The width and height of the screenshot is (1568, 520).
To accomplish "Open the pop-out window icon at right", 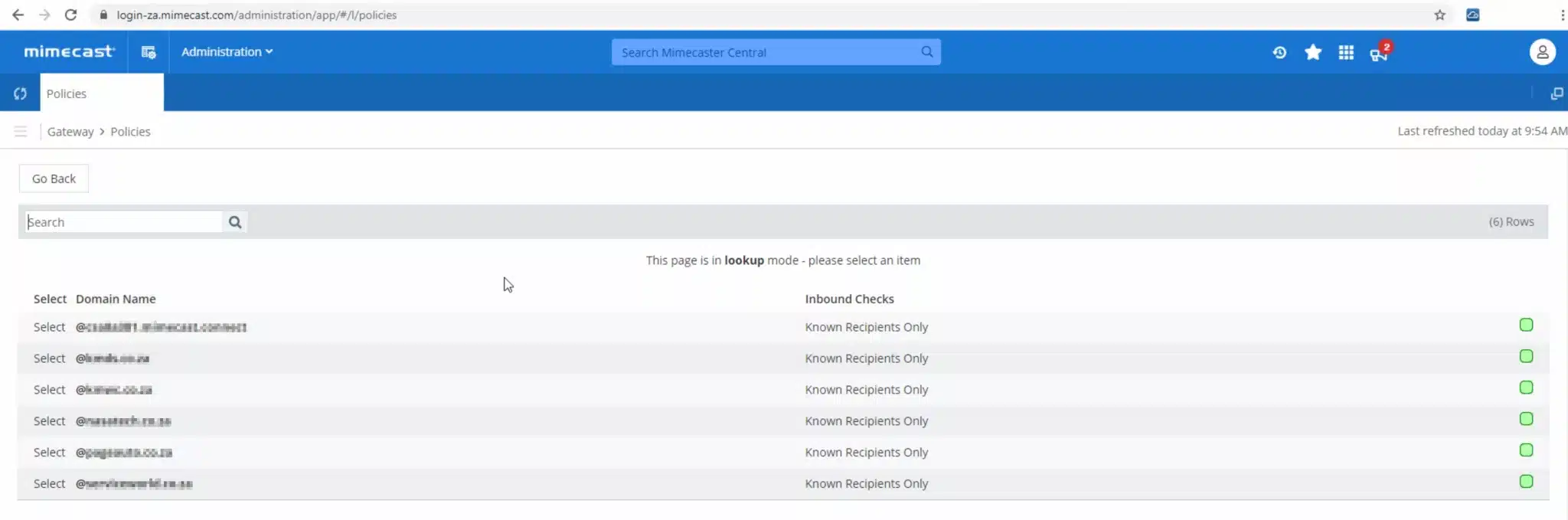I will click(x=1556, y=93).
